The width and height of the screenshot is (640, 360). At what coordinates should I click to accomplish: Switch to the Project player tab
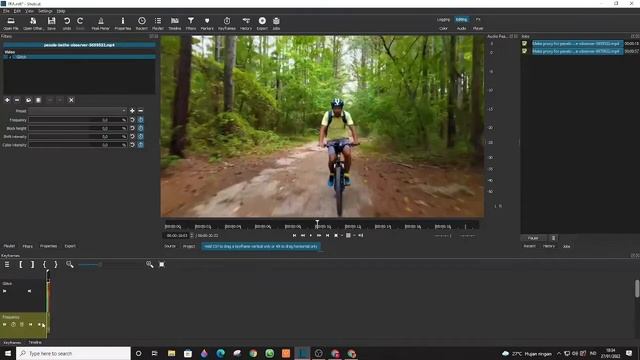click(x=189, y=246)
